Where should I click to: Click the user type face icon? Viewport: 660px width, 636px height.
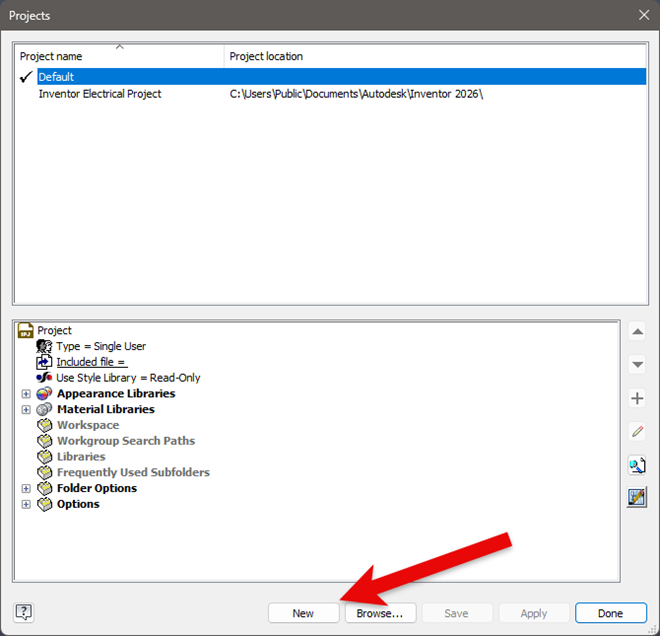click(44, 346)
